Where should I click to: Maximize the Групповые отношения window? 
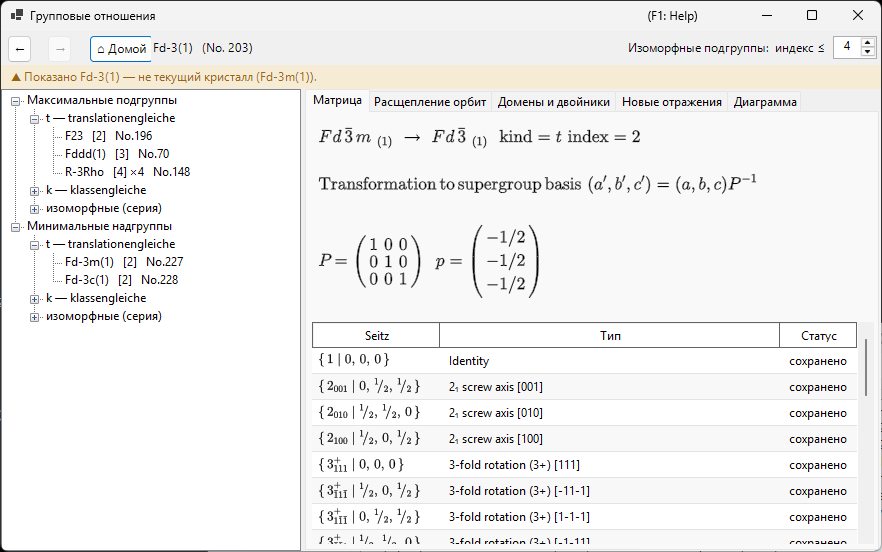point(812,16)
